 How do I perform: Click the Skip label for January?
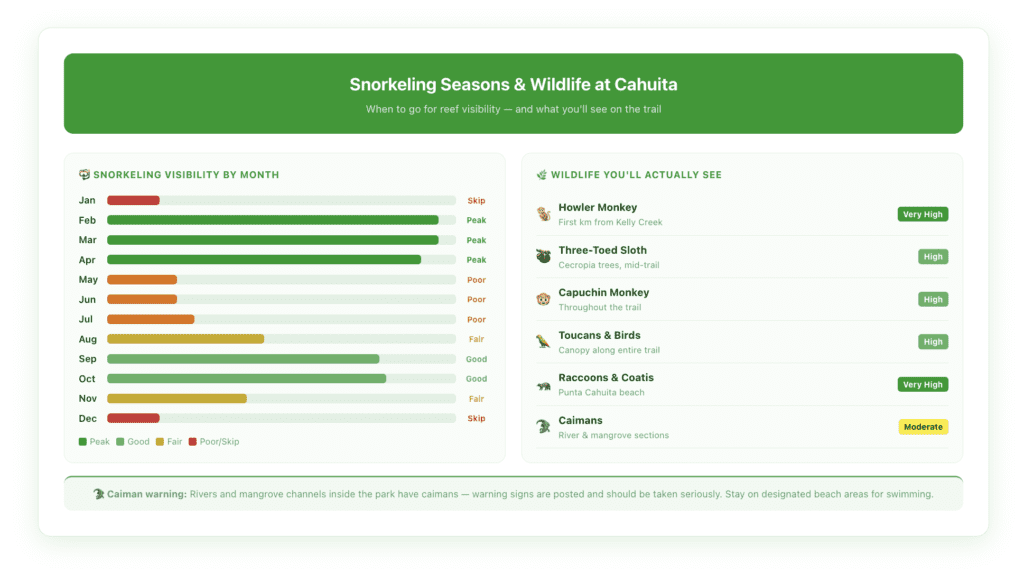[476, 201]
